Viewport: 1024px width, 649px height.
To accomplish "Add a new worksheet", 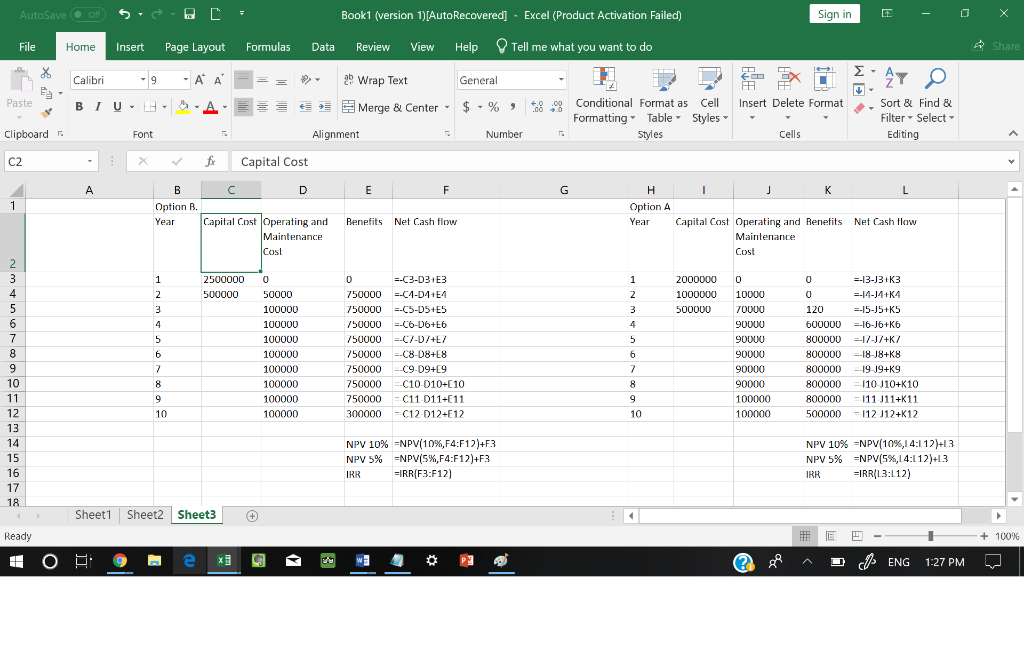I will (x=252, y=514).
